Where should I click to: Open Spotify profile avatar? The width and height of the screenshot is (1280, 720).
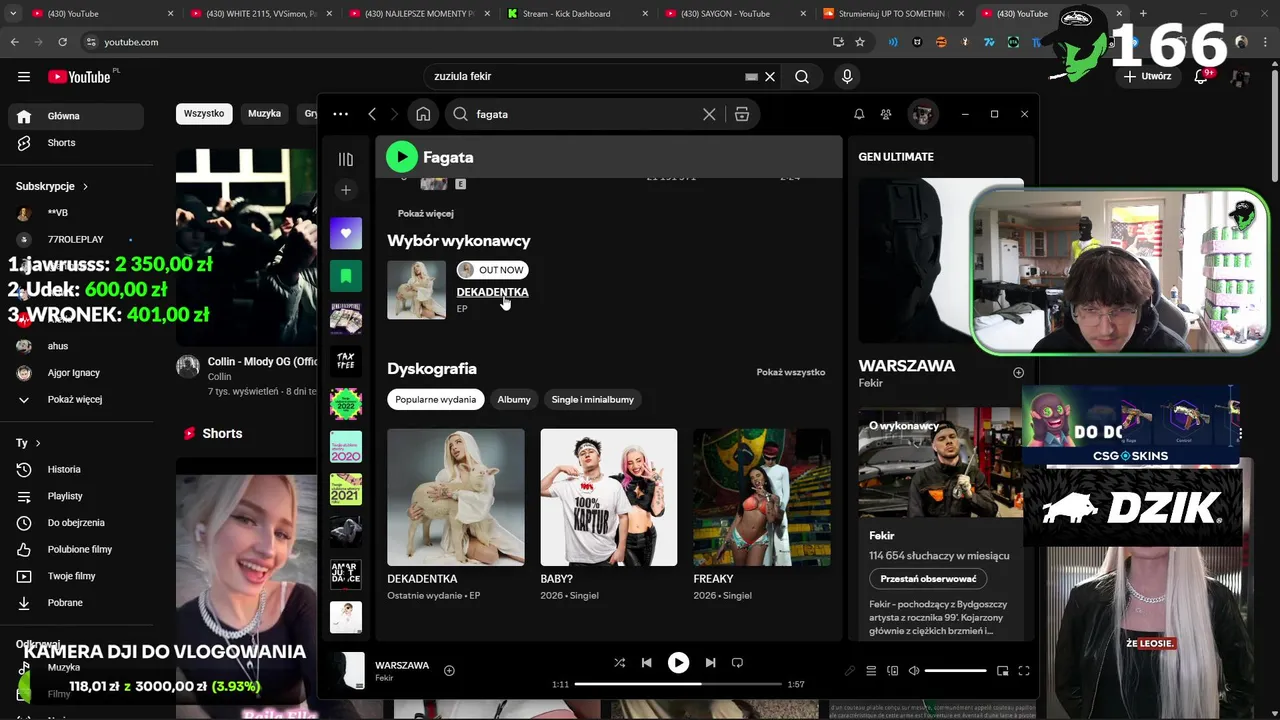coord(922,114)
